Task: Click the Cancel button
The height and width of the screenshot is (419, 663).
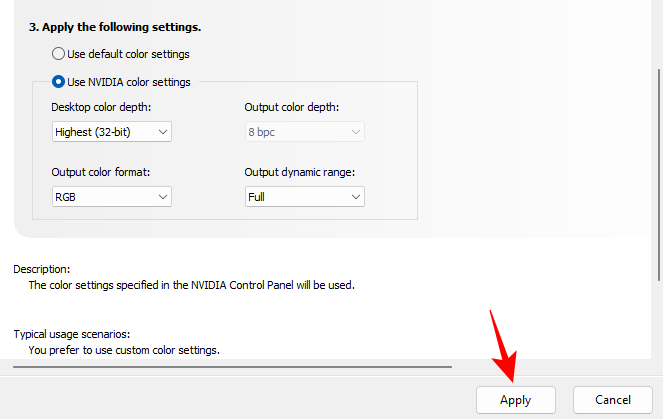Action: point(613,399)
